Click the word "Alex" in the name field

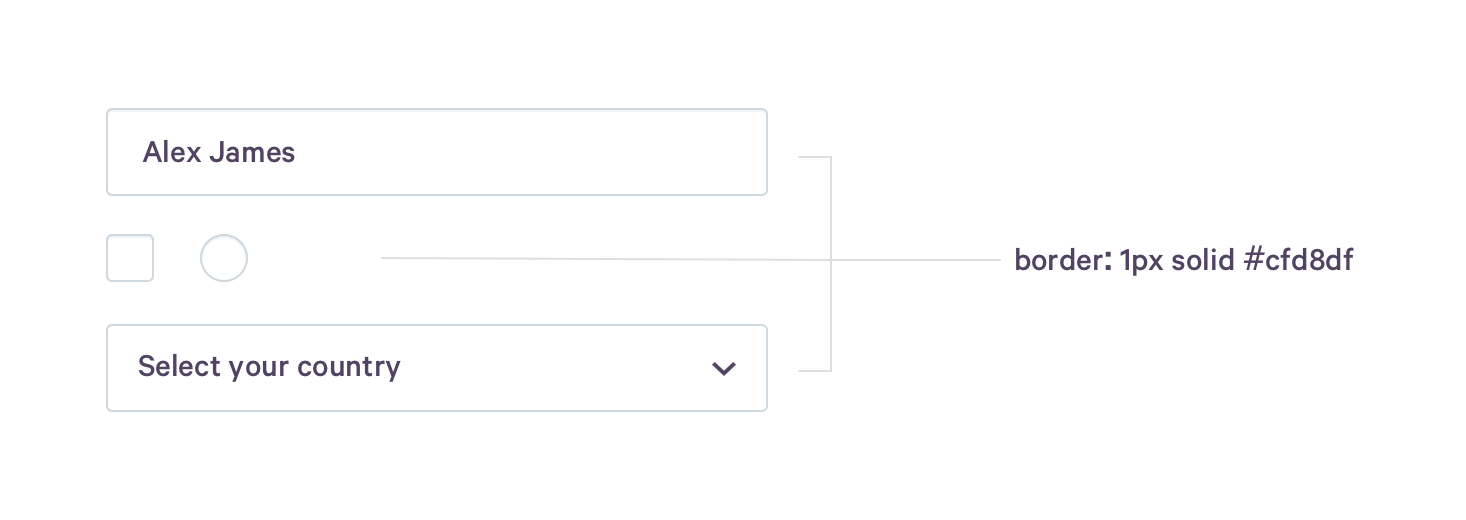point(172,153)
